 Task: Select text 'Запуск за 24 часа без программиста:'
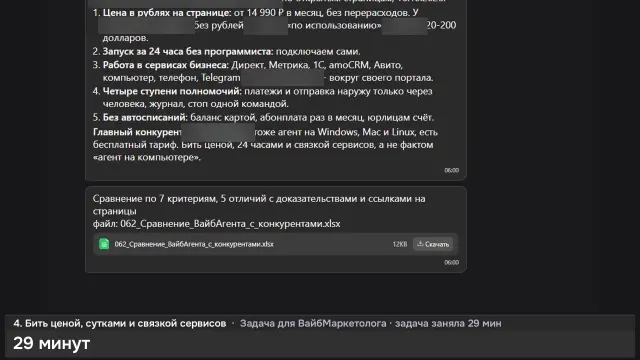coord(188,51)
